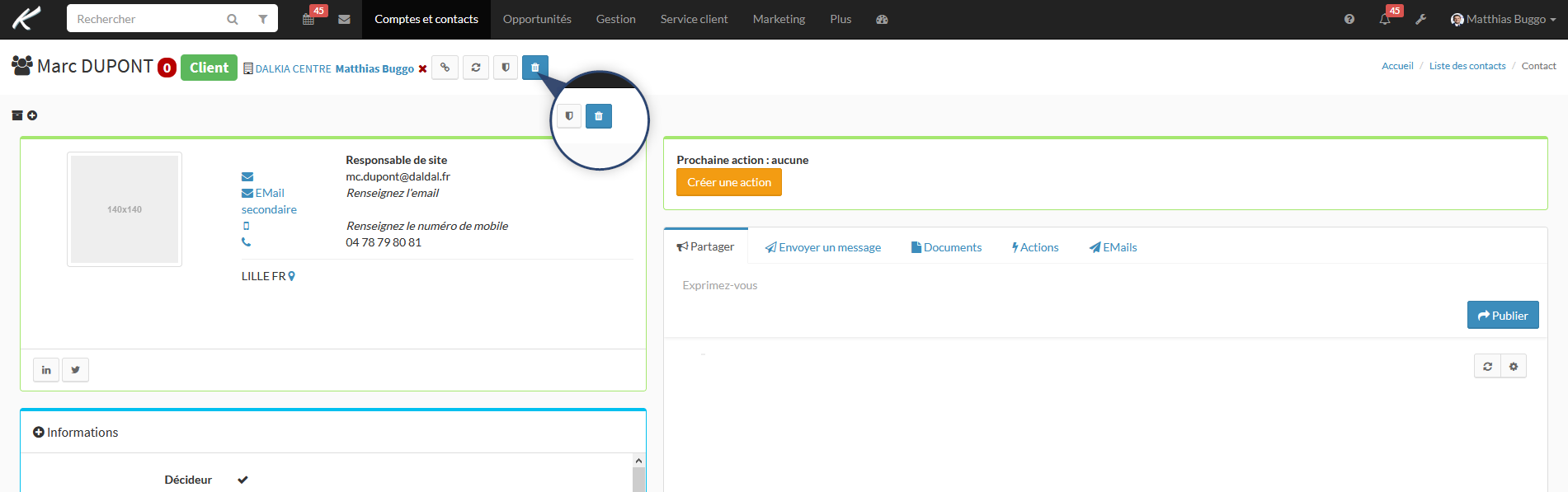This screenshot has width=1568, height=492.
Task: Click the Responsable de site title
Action: tap(397, 160)
